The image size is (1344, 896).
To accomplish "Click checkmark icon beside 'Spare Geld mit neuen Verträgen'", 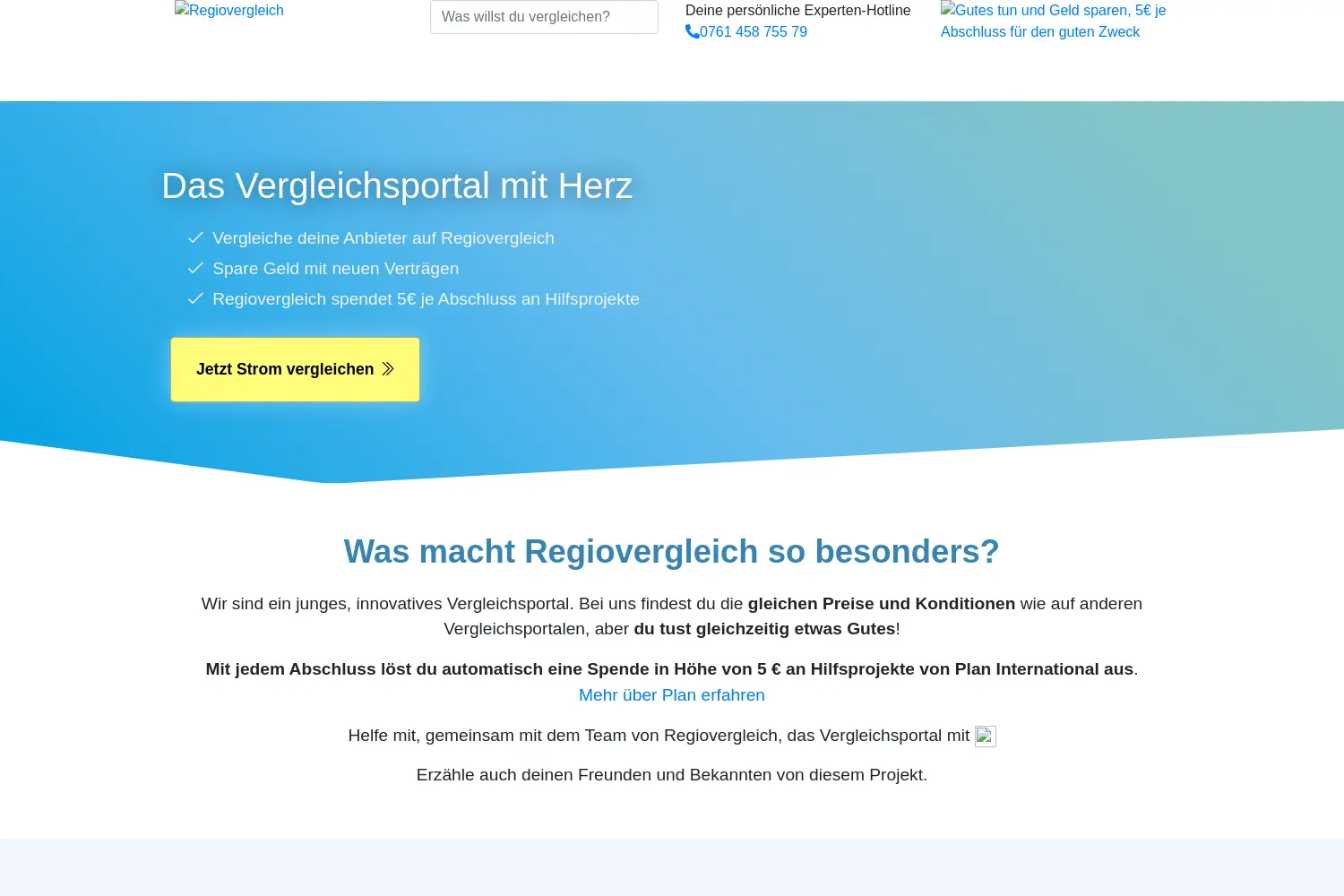I will 195,269.
